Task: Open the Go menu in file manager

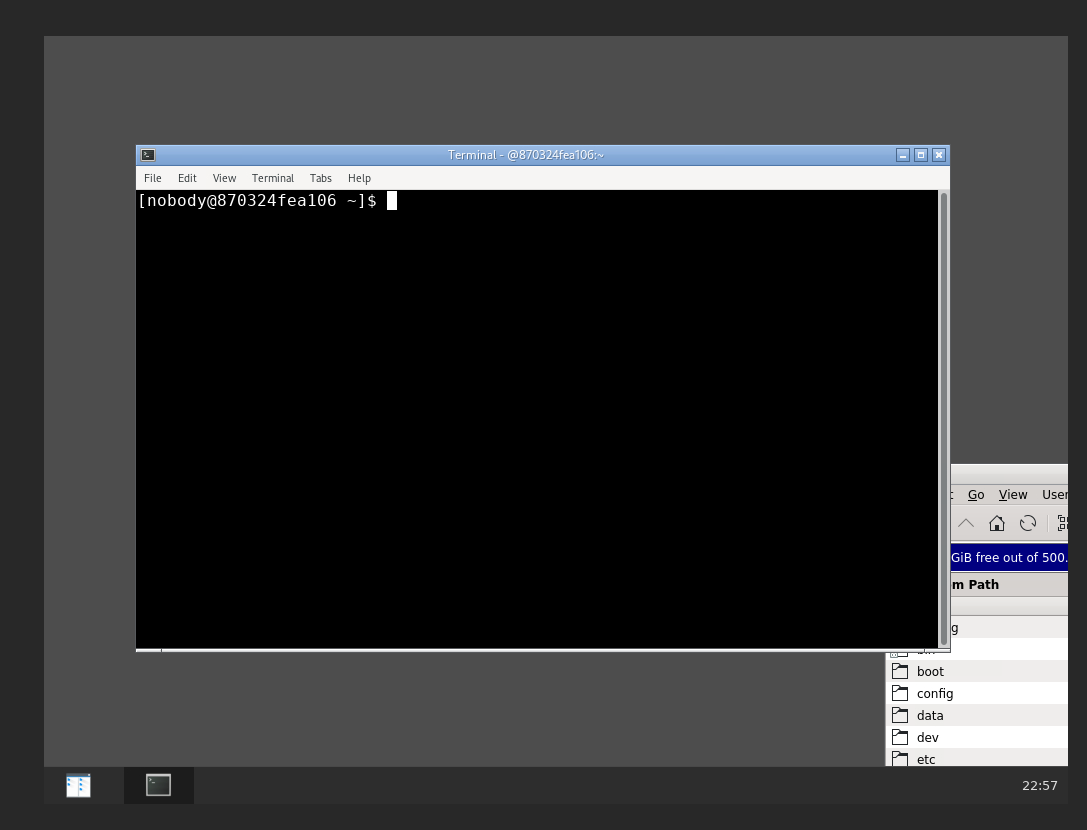Action: point(976,495)
